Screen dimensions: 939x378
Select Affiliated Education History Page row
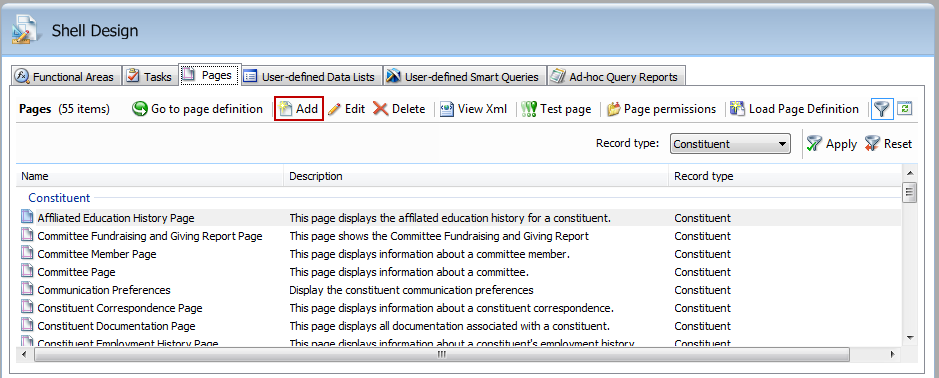tap(459, 217)
